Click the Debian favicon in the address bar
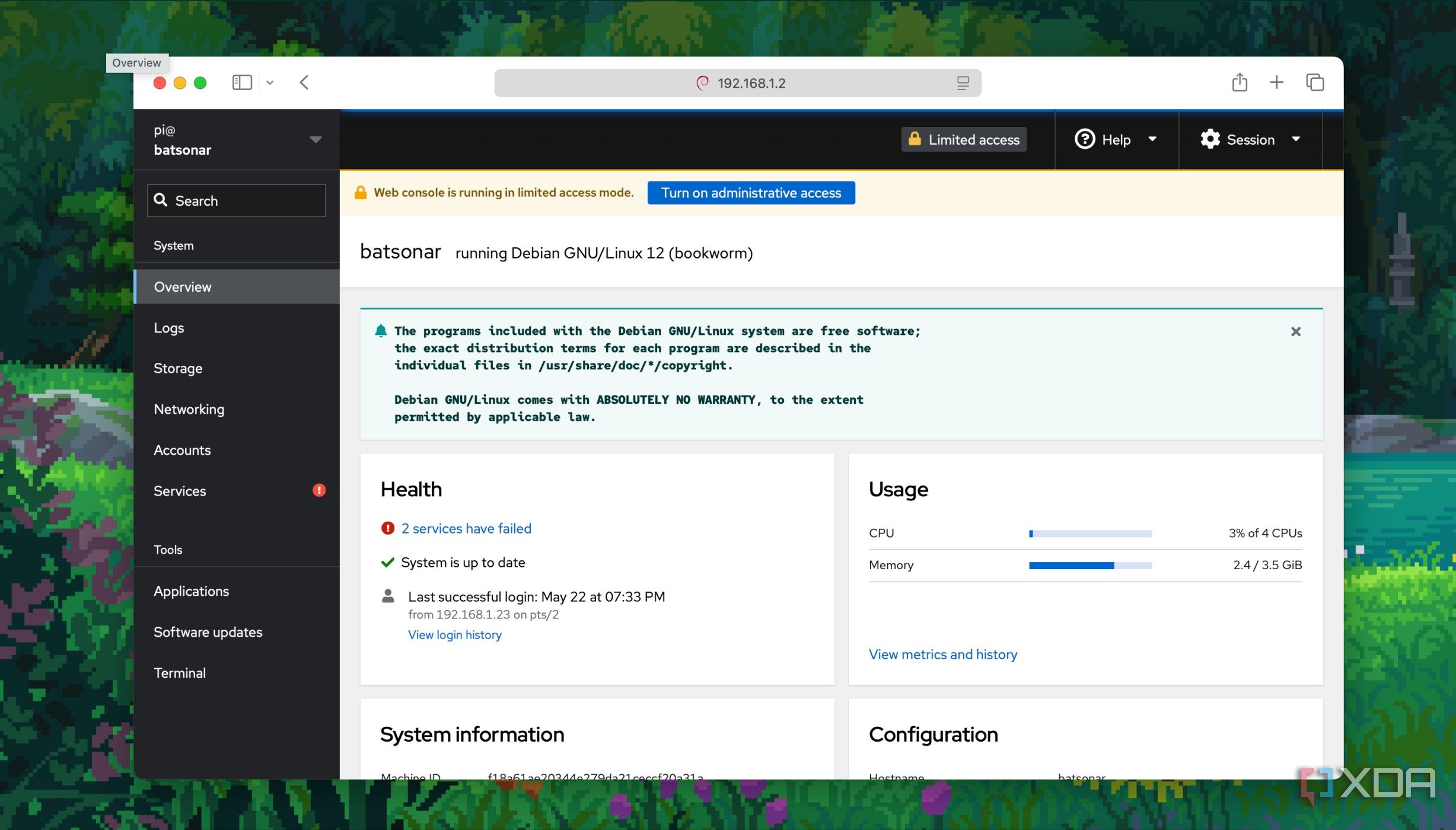The width and height of the screenshot is (1456, 830). coord(702,83)
